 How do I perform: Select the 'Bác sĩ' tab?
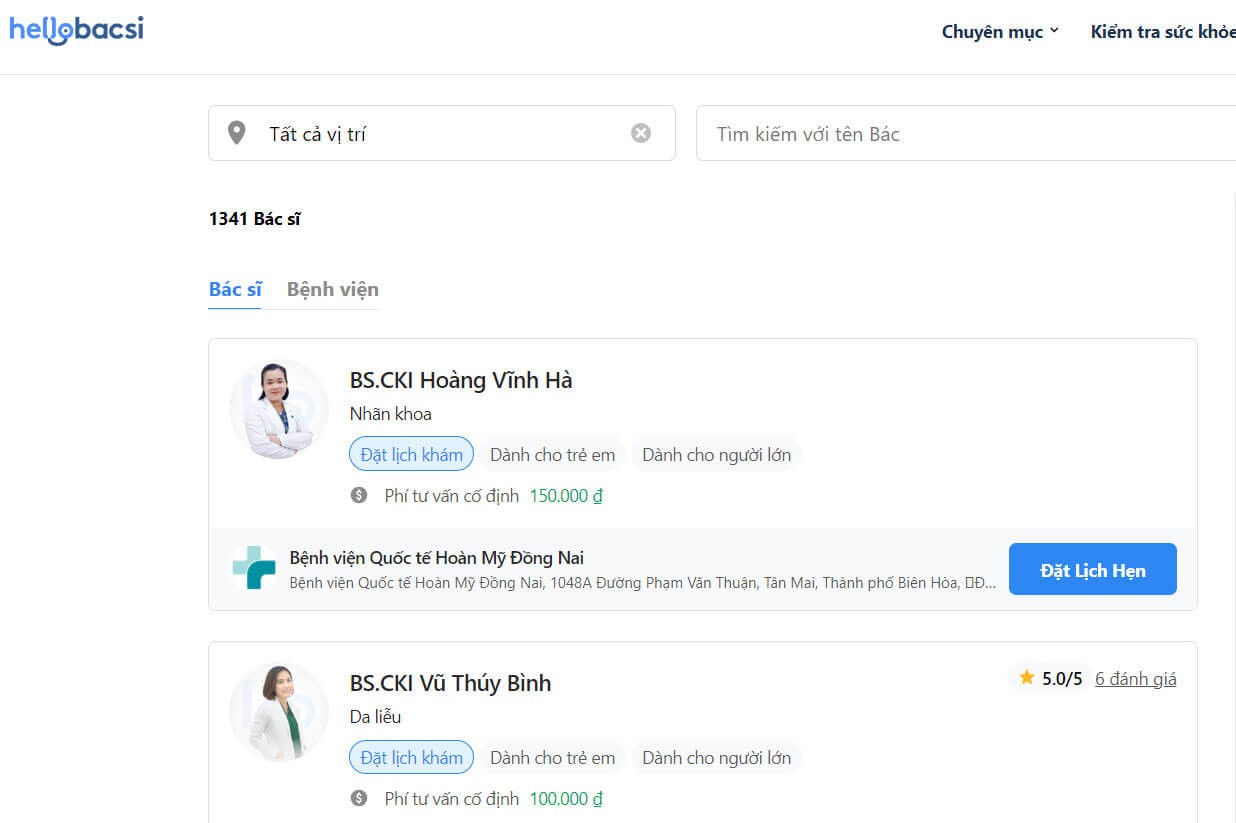pyautogui.click(x=234, y=288)
